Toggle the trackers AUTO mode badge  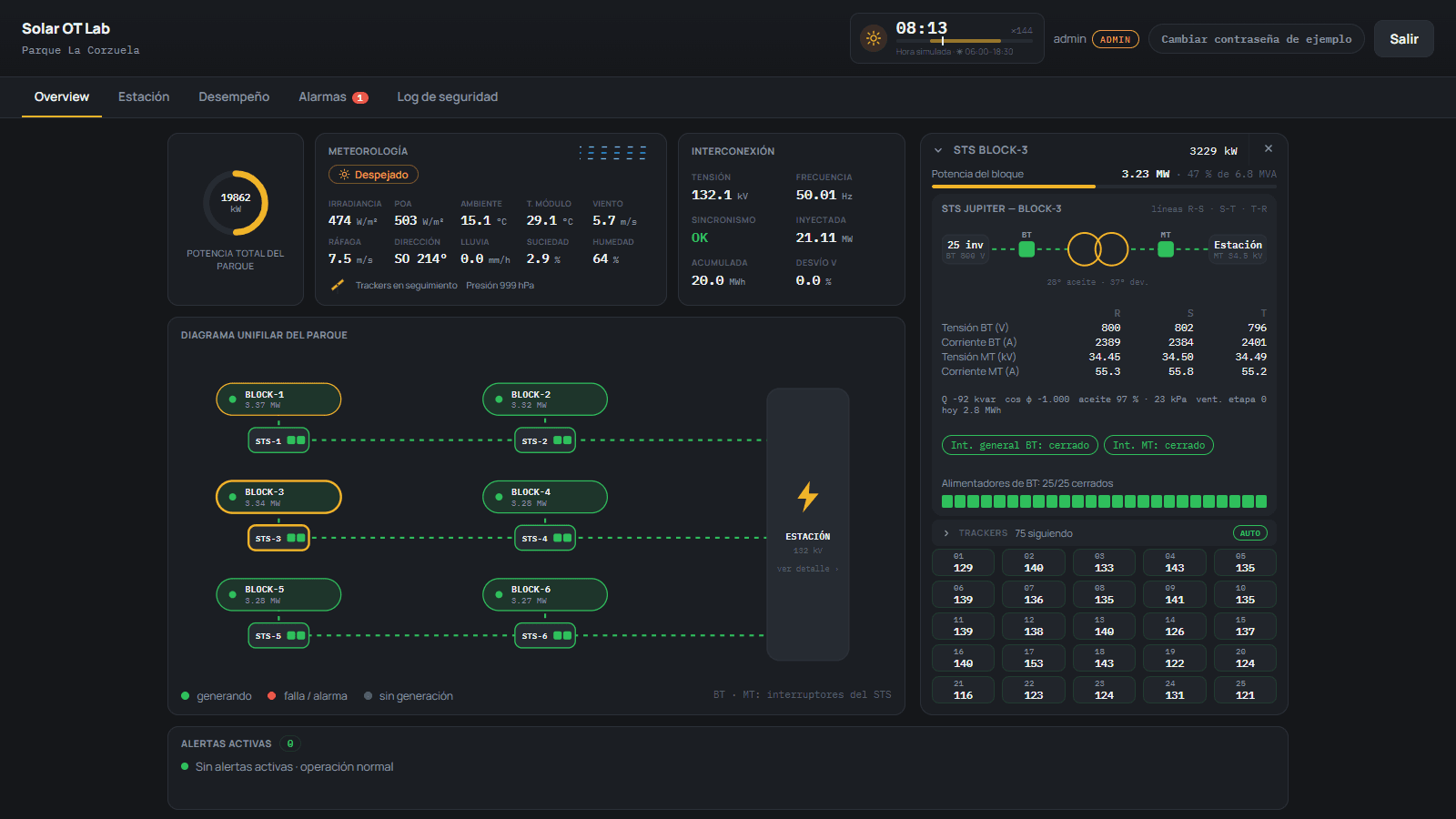click(1250, 533)
